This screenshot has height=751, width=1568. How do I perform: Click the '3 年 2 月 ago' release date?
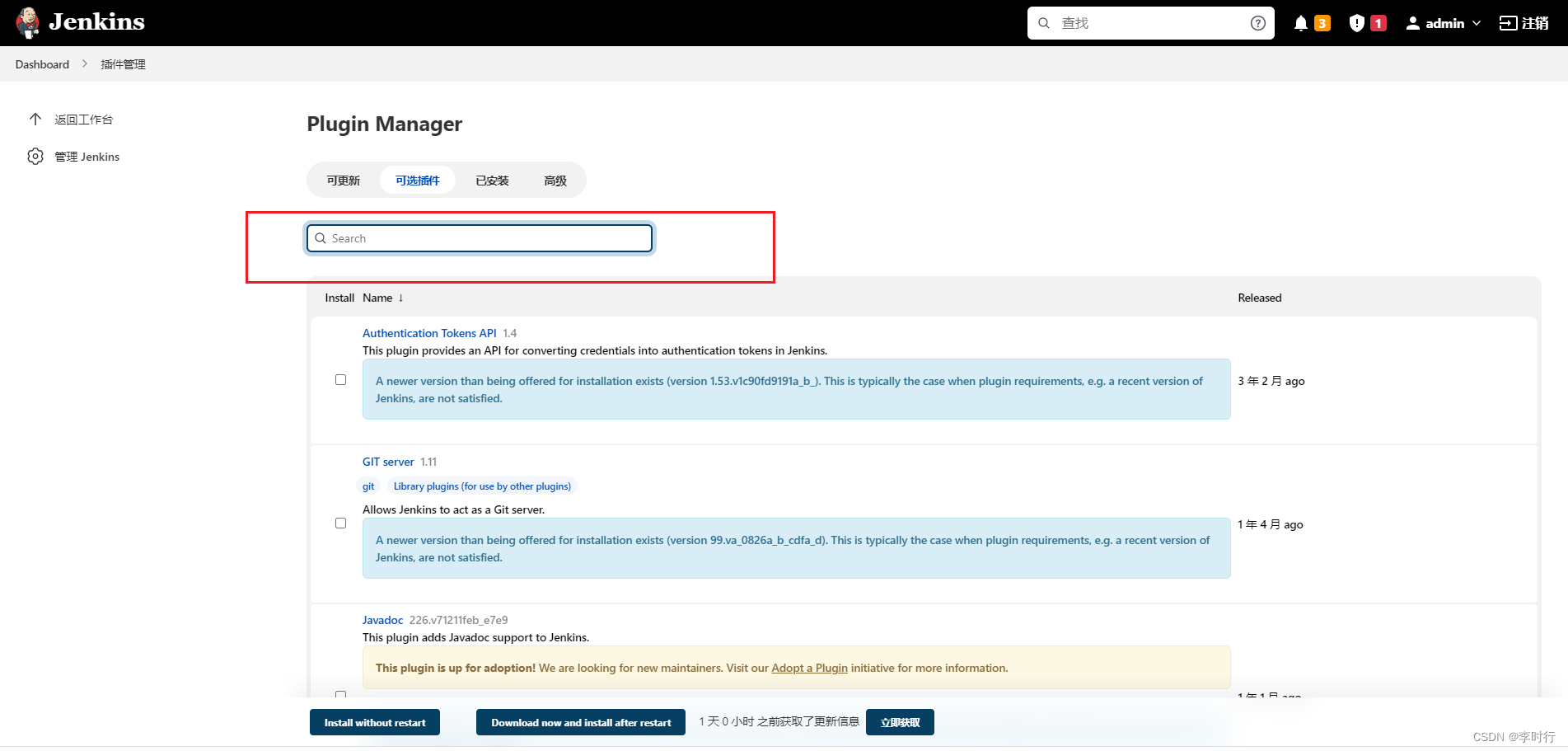click(x=1271, y=381)
